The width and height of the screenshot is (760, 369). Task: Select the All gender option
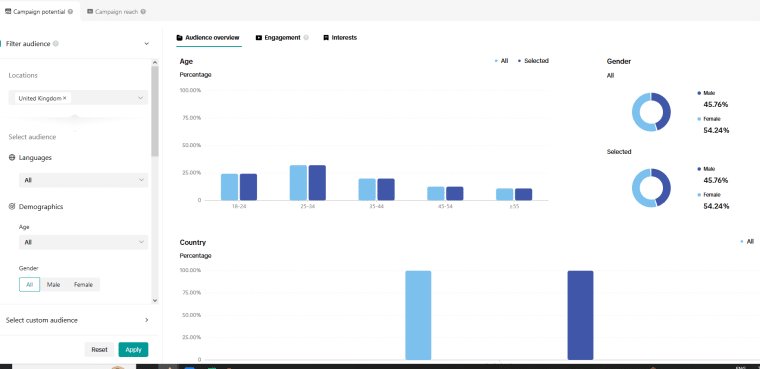(30, 285)
